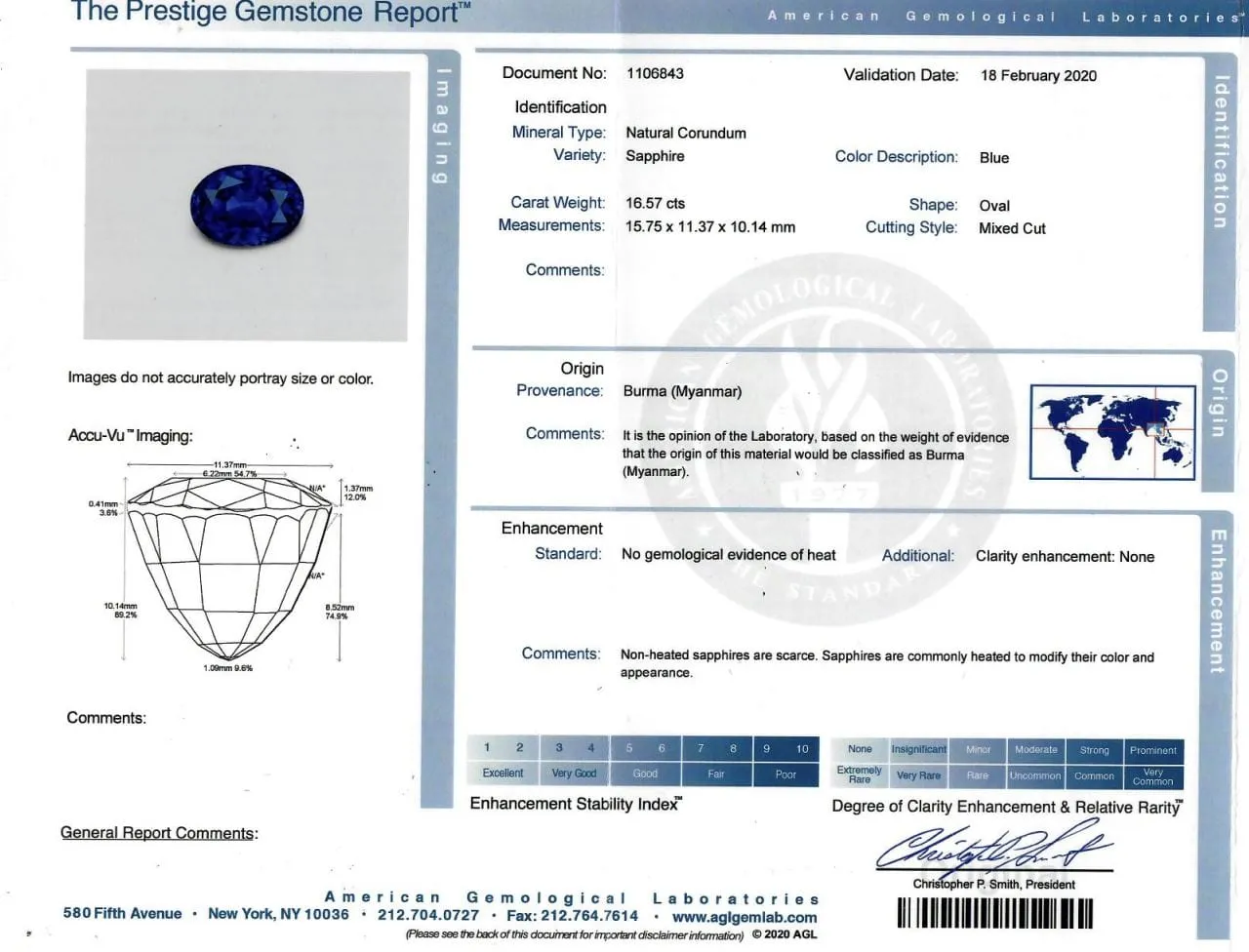1249x952 pixels.
Task: Select the vertical Enhancement section label
Action: coord(1218,601)
